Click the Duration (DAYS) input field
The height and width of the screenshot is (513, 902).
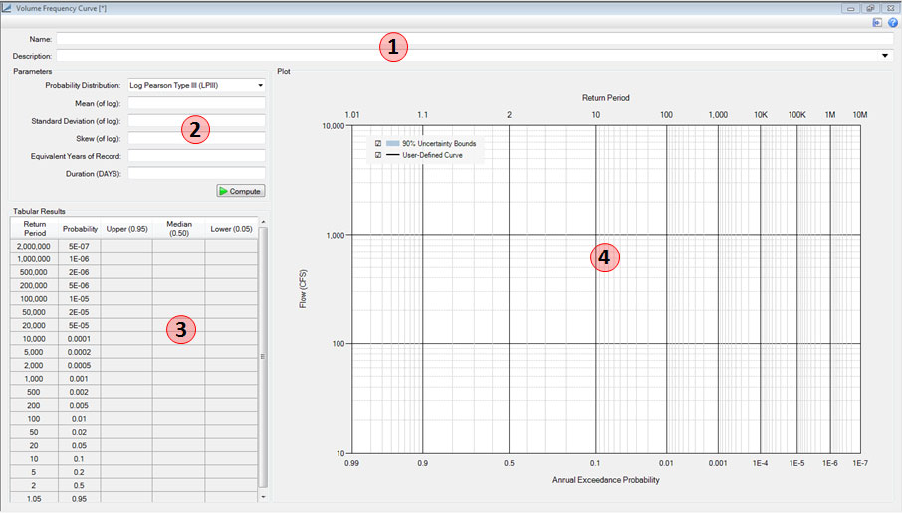[x=196, y=173]
